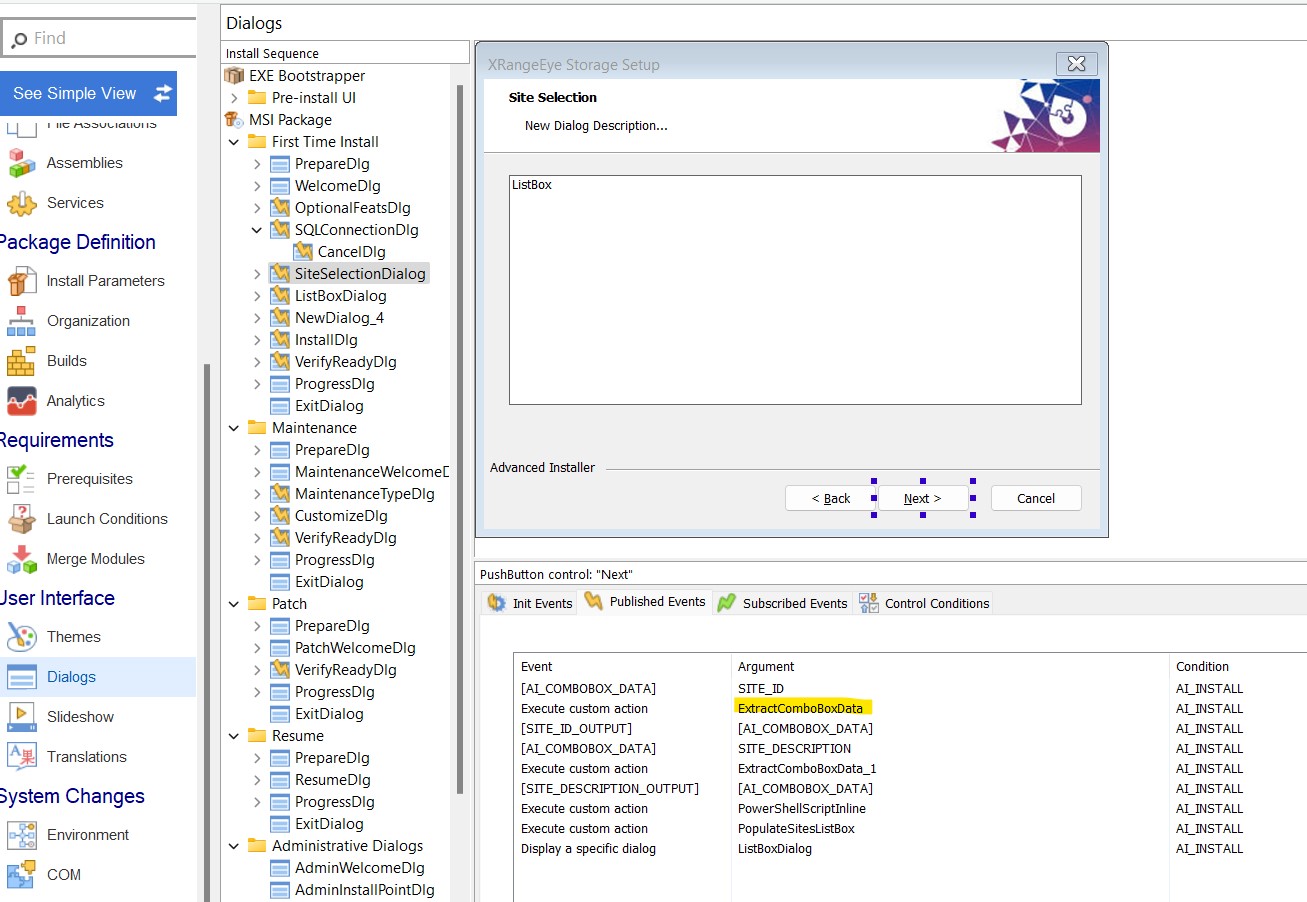Open Install Parameters

[x=105, y=281]
